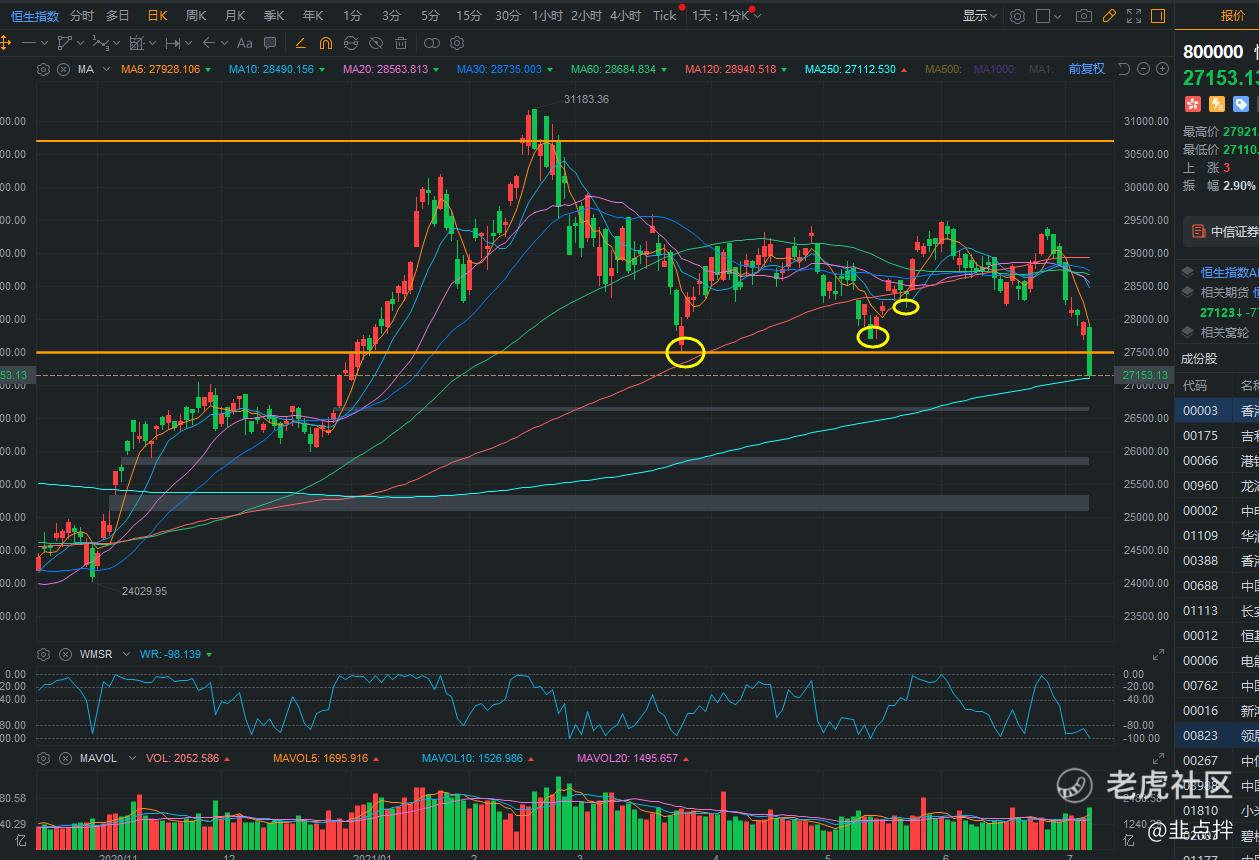The image size is (1259, 860).
Task: Expand the 显示 display dropdown
Action: click(x=980, y=16)
